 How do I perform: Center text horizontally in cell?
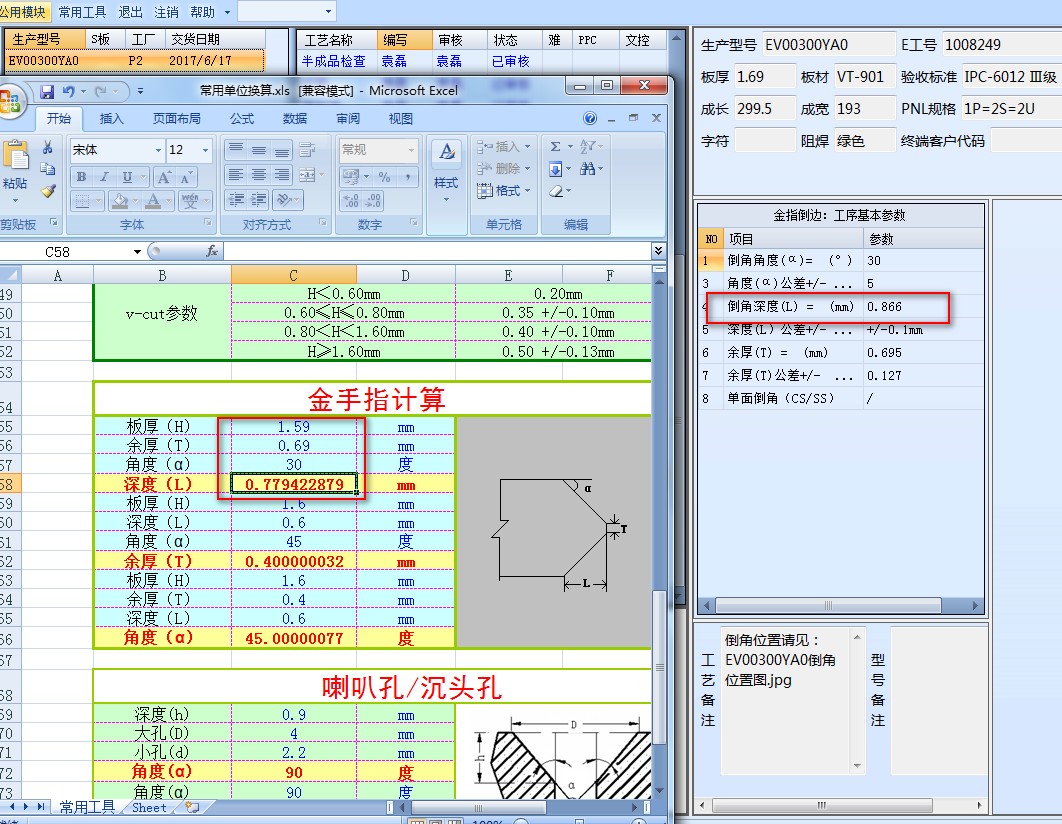[x=259, y=175]
